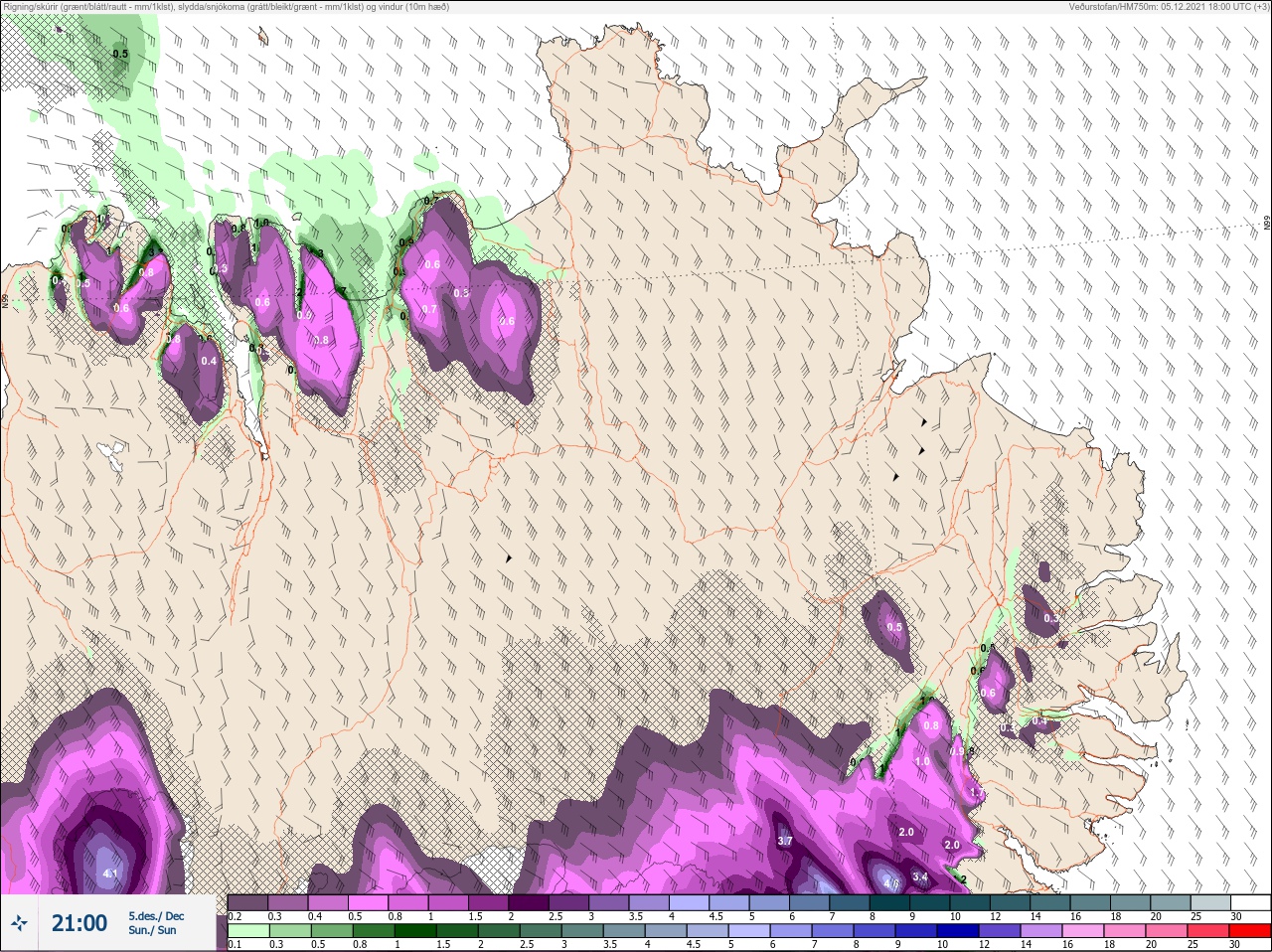
Task: Click the '3.4' precipitation value on the map
Action: tap(920, 876)
